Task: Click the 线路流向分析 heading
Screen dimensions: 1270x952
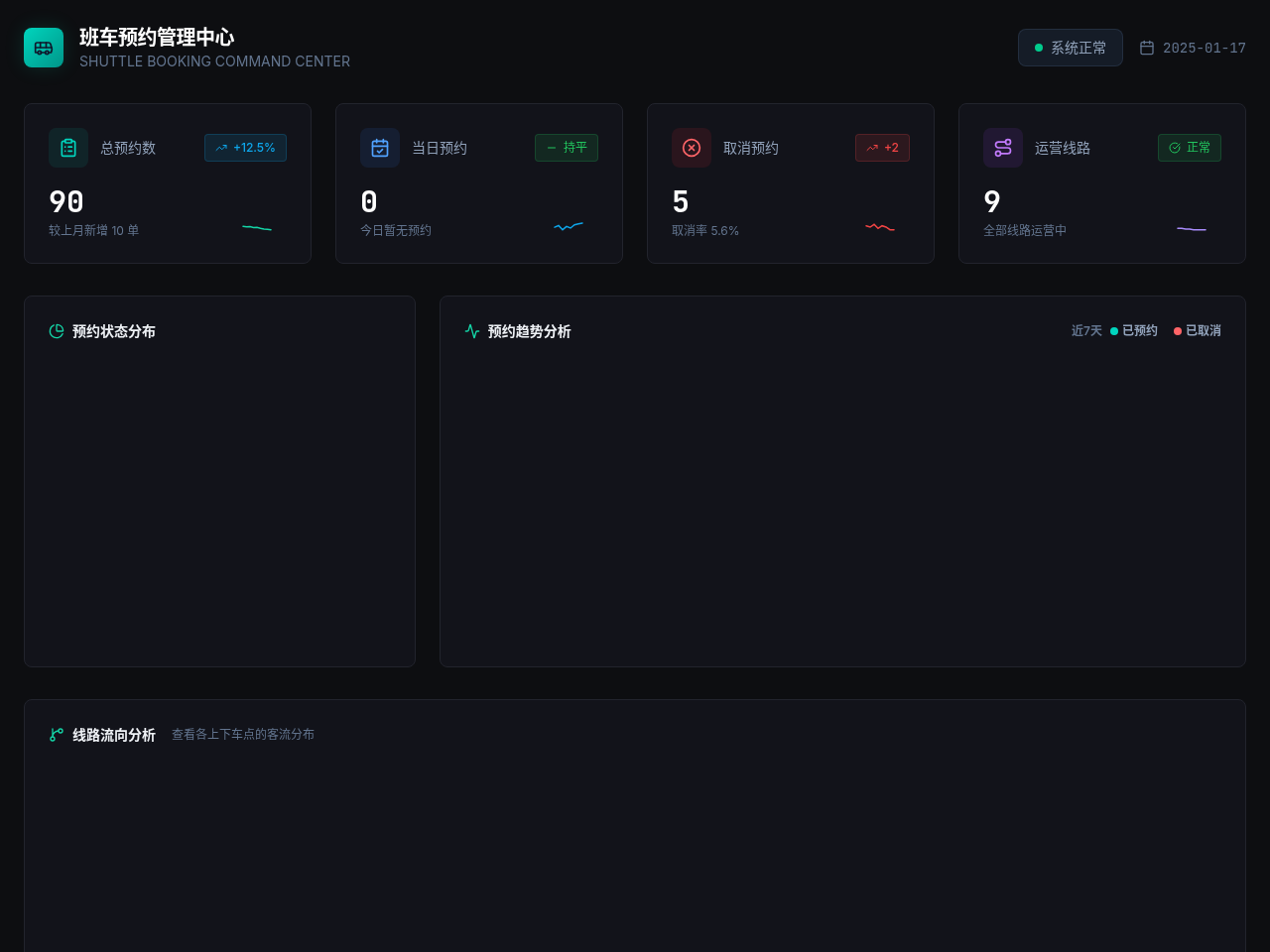Action: [x=114, y=735]
